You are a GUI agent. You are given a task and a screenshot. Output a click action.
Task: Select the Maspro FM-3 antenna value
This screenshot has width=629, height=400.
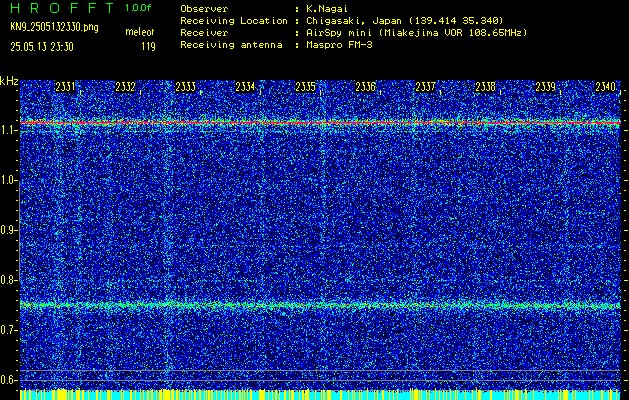pyautogui.click(x=339, y=45)
